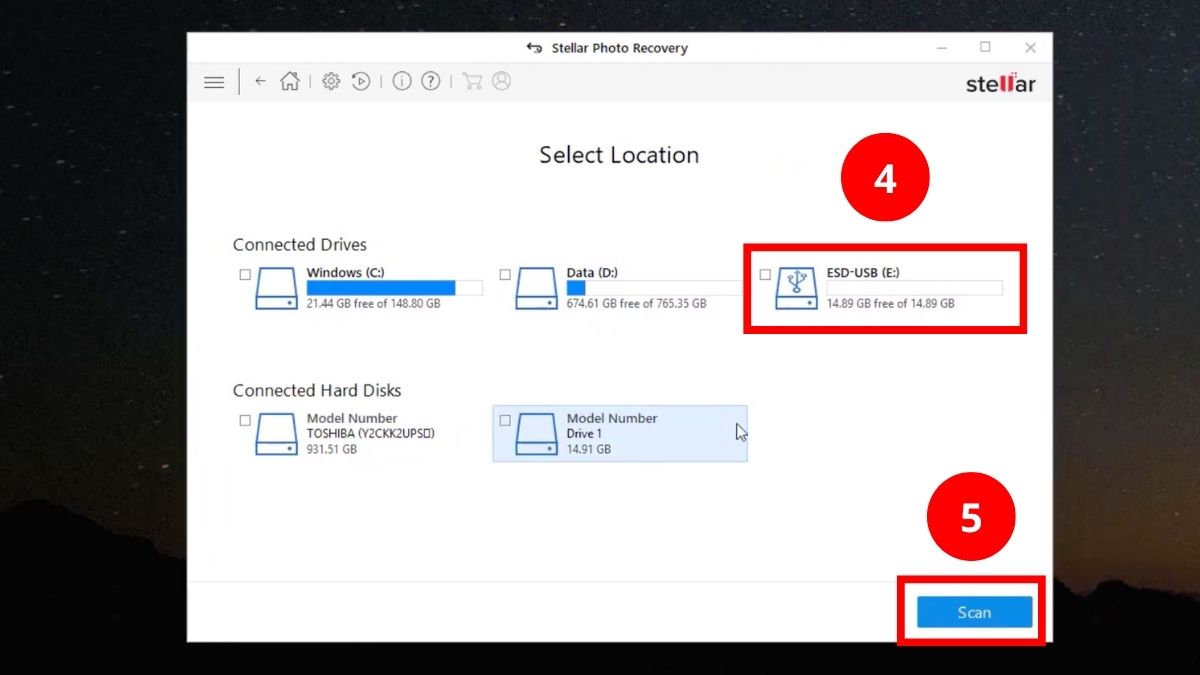Click the shopping cart icon
Image resolution: width=1200 pixels, height=675 pixels.
click(x=472, y=82)
